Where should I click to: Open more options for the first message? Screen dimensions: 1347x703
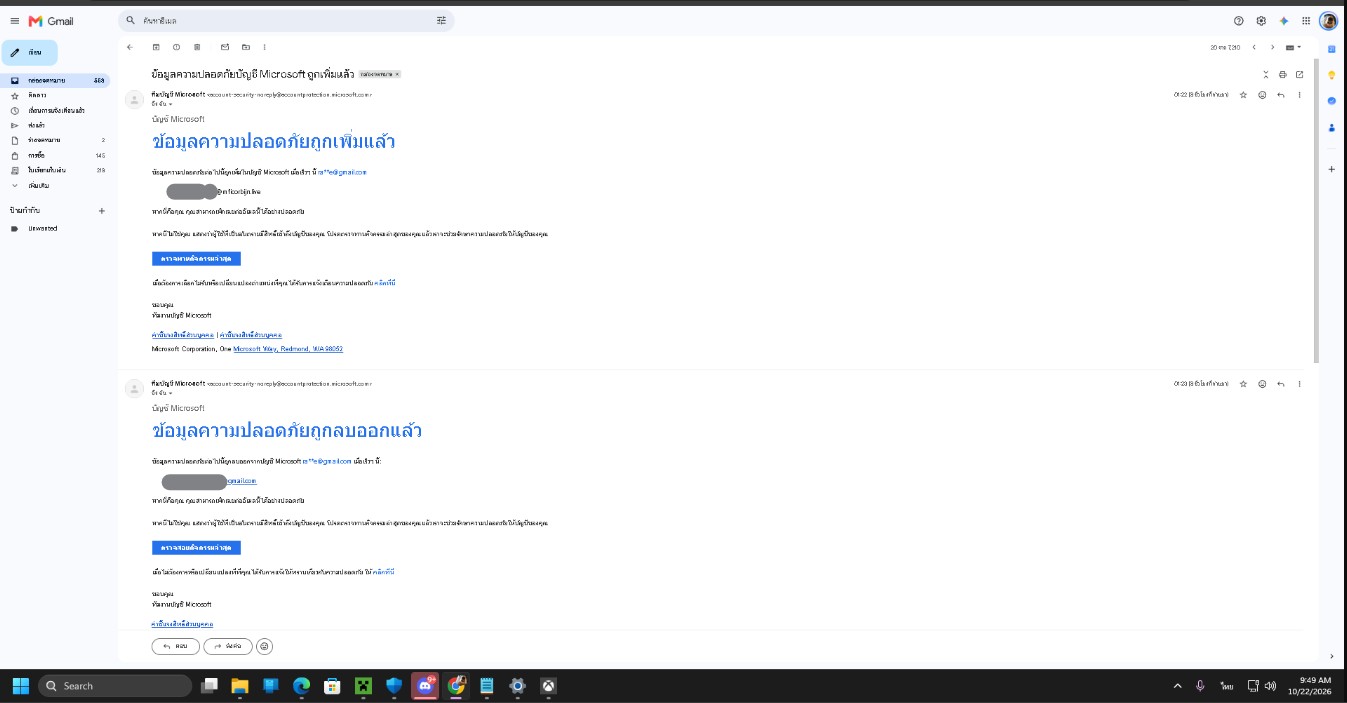[x=1299, y=95]
